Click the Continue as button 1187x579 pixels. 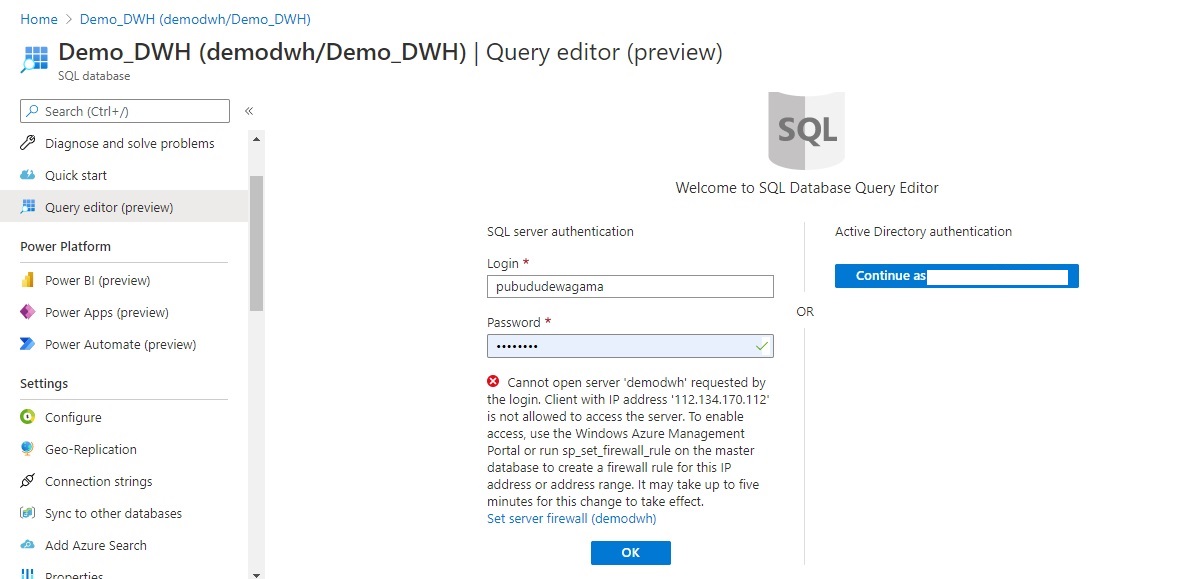(x=957, y=275)
